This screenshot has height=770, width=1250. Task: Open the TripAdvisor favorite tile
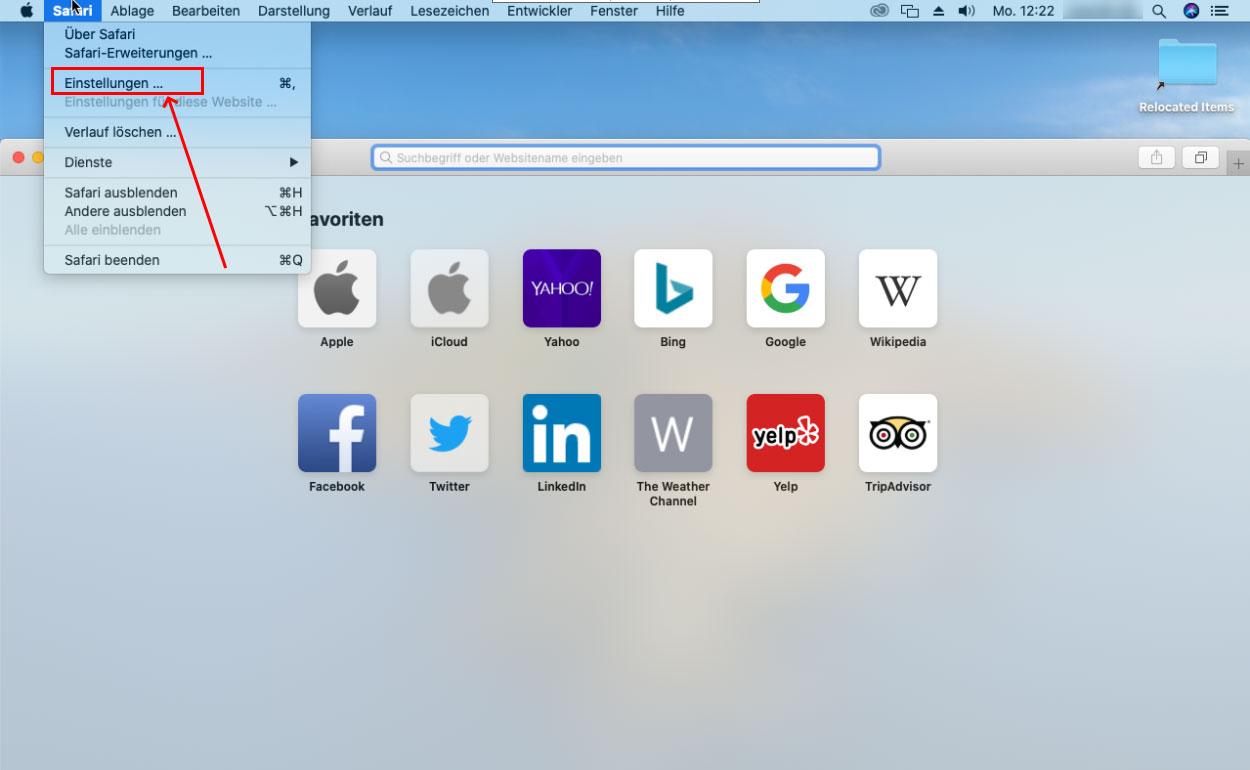pyautogui.click(x=897, y=433)
